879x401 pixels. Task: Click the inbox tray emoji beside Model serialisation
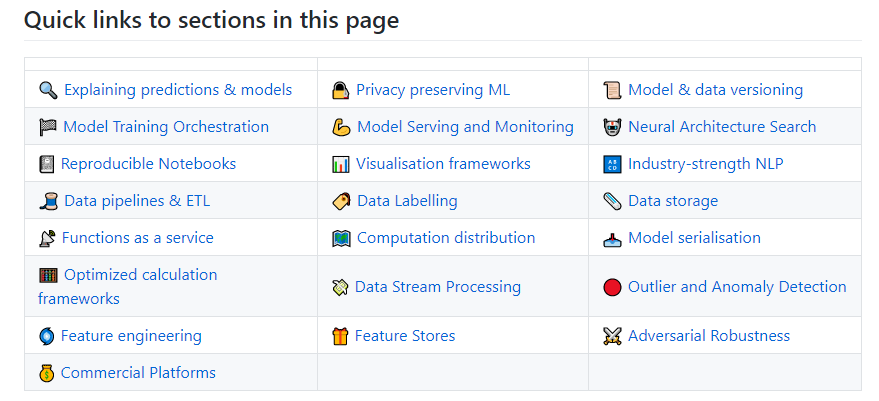(612, 238)
